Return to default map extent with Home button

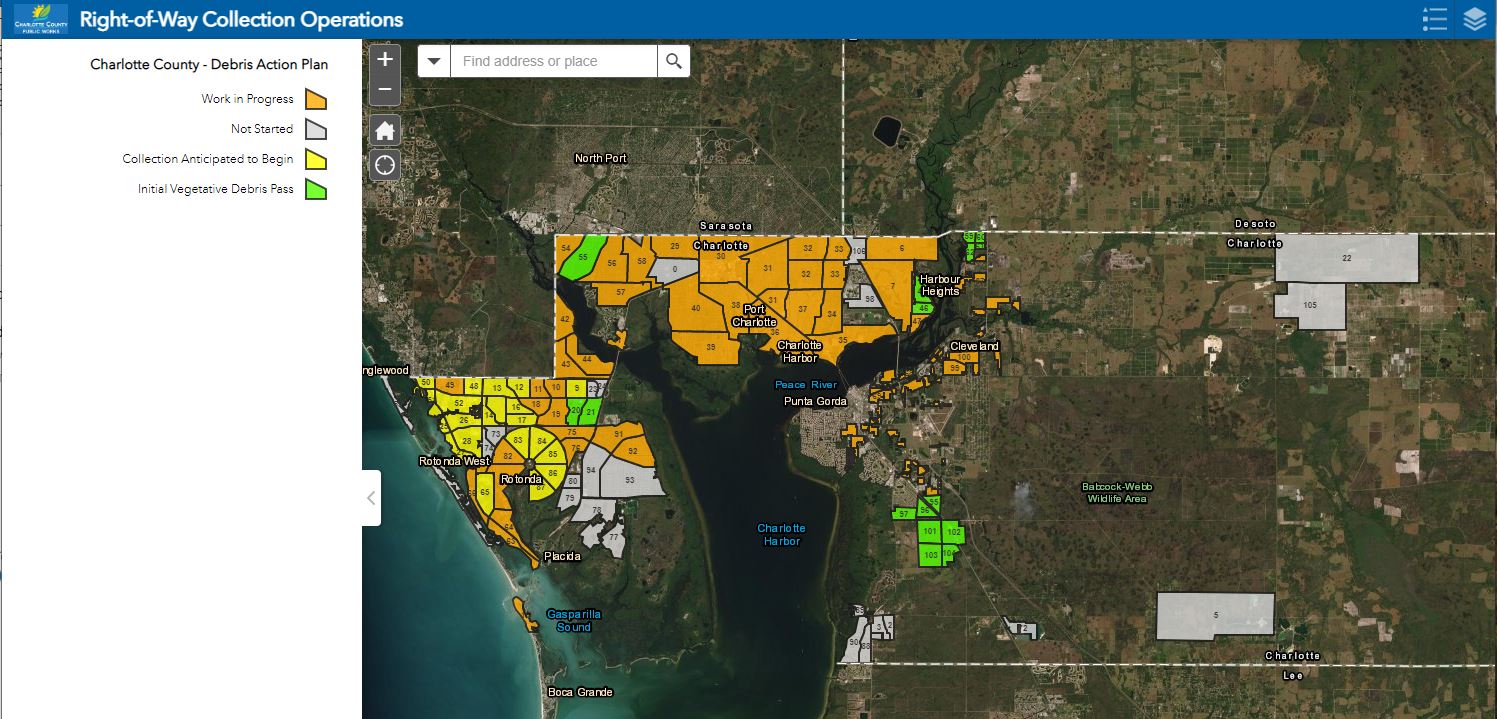coord(385,130)
